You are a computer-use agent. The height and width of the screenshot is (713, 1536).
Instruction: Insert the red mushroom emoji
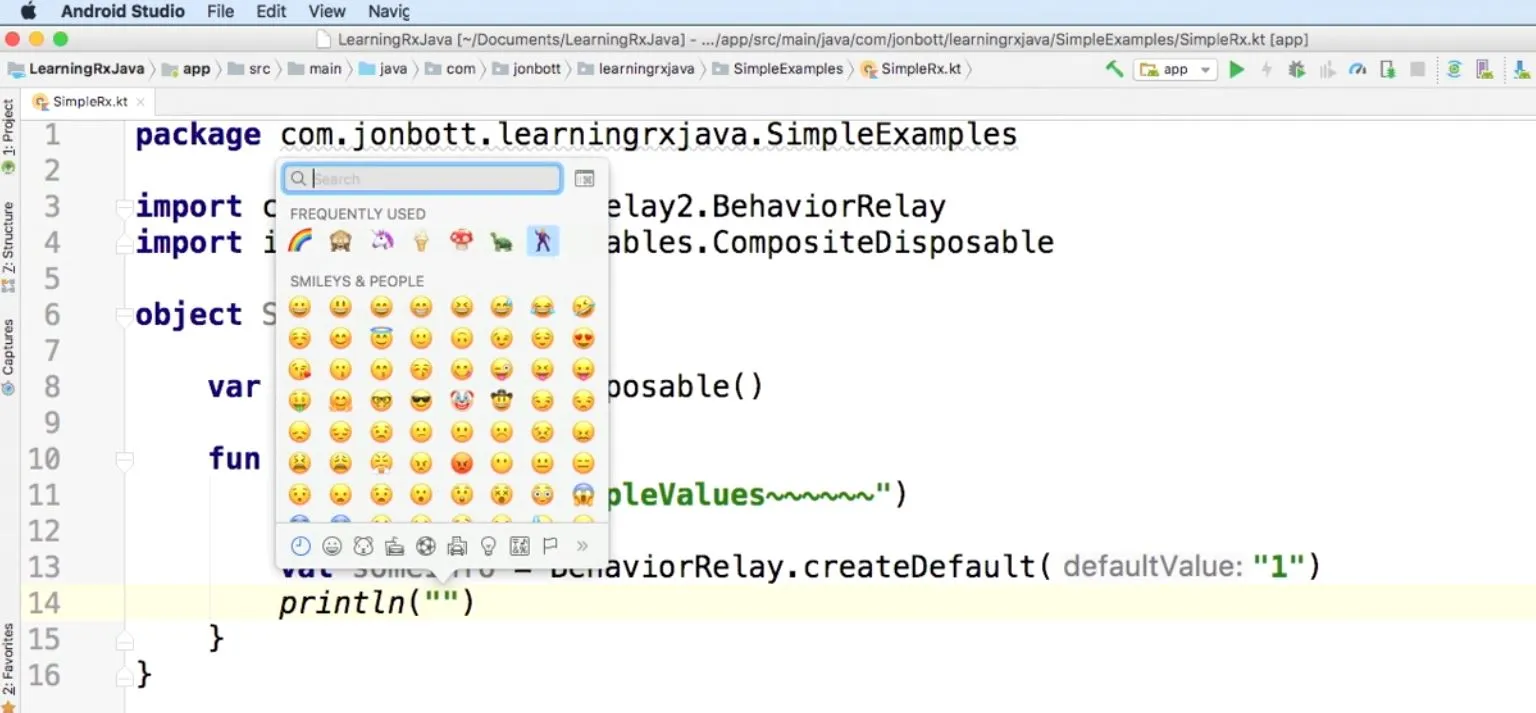pyautogui.click(x=461, y=241)
